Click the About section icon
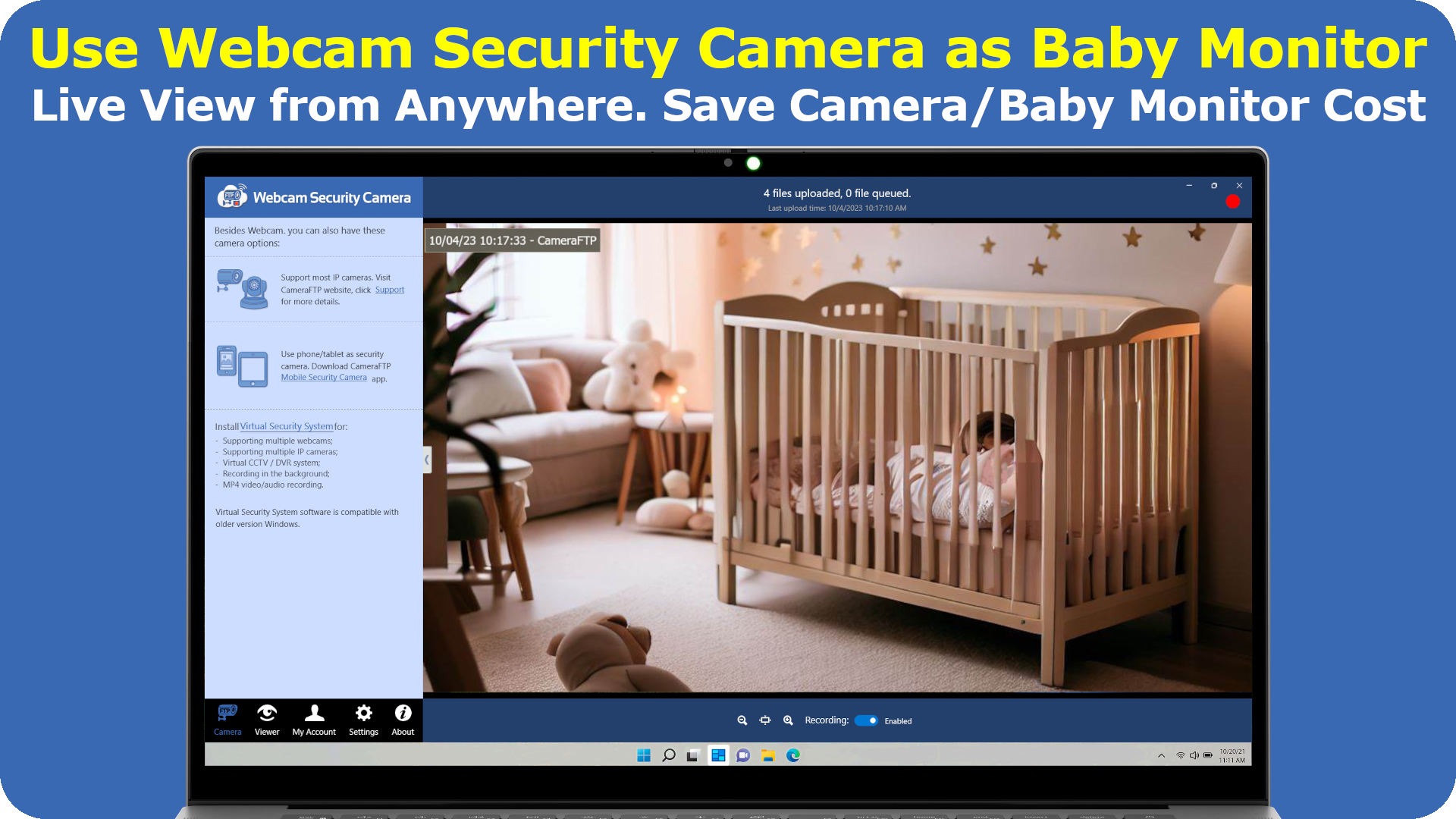This screenshot has width=1456, height=819. tap(401, 713)
